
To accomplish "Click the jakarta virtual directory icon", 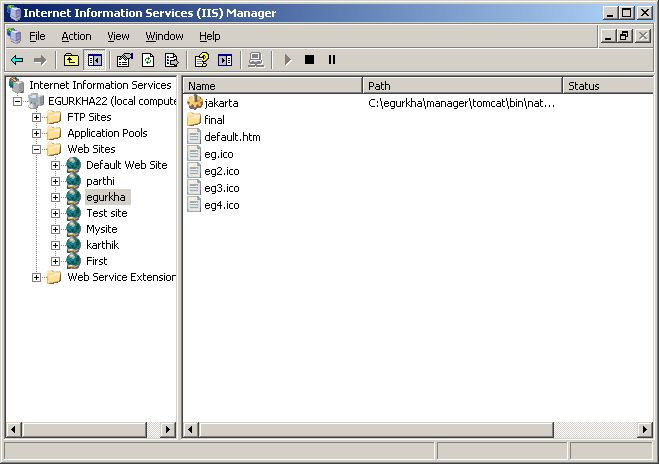I will (x=195, y=102).
